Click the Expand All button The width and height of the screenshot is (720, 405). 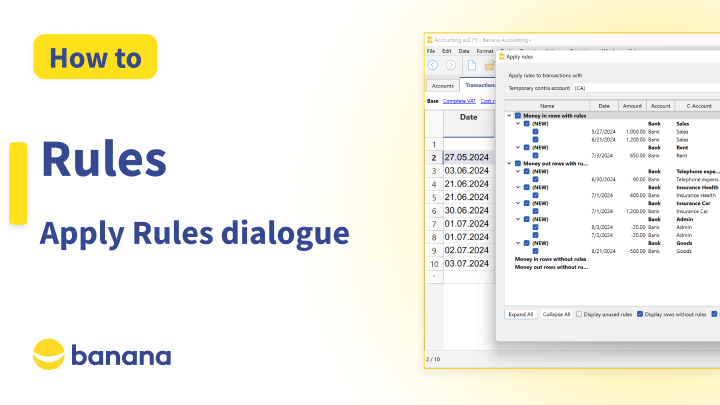[x=521, y=315]
